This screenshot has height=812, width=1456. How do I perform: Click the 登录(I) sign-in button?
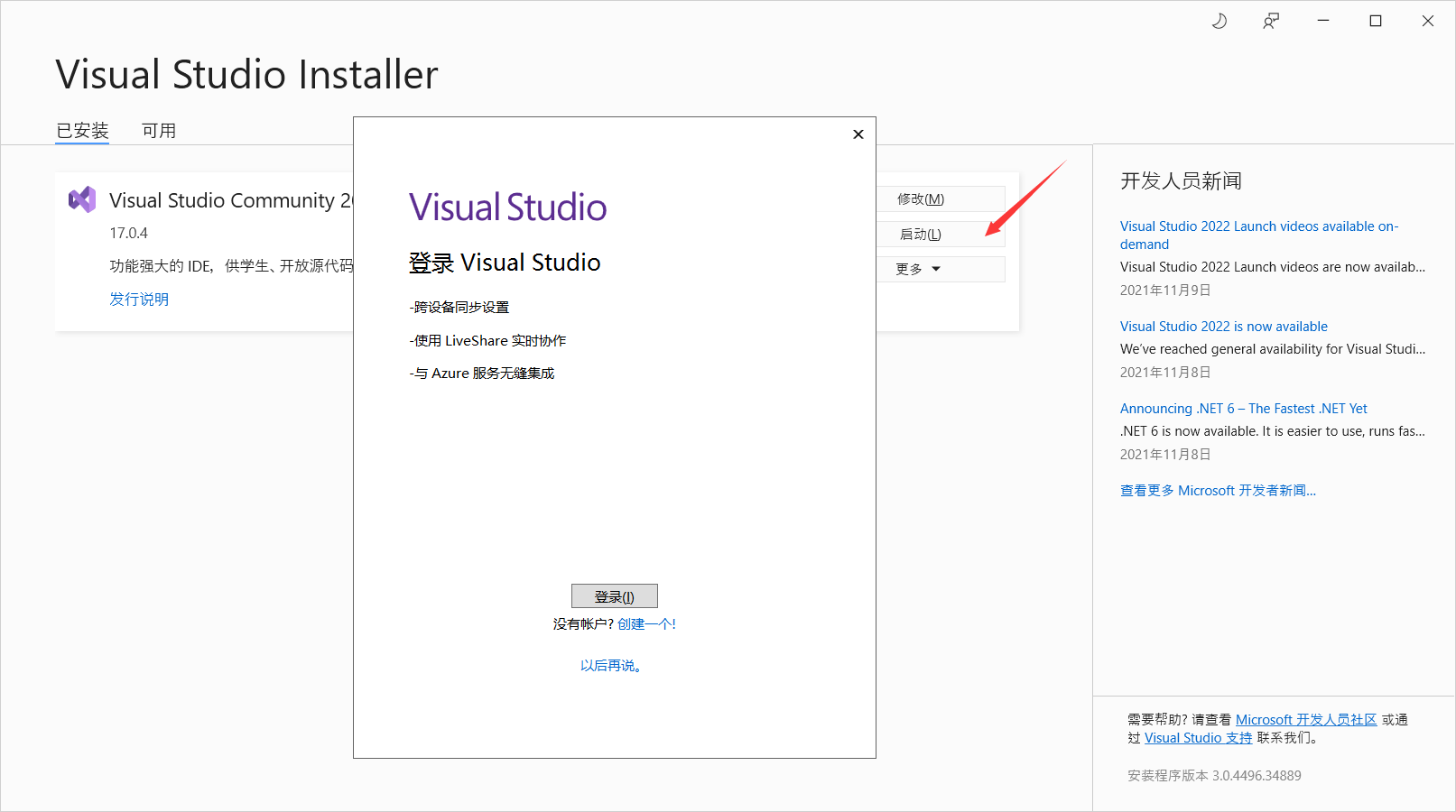pos(615,596)
